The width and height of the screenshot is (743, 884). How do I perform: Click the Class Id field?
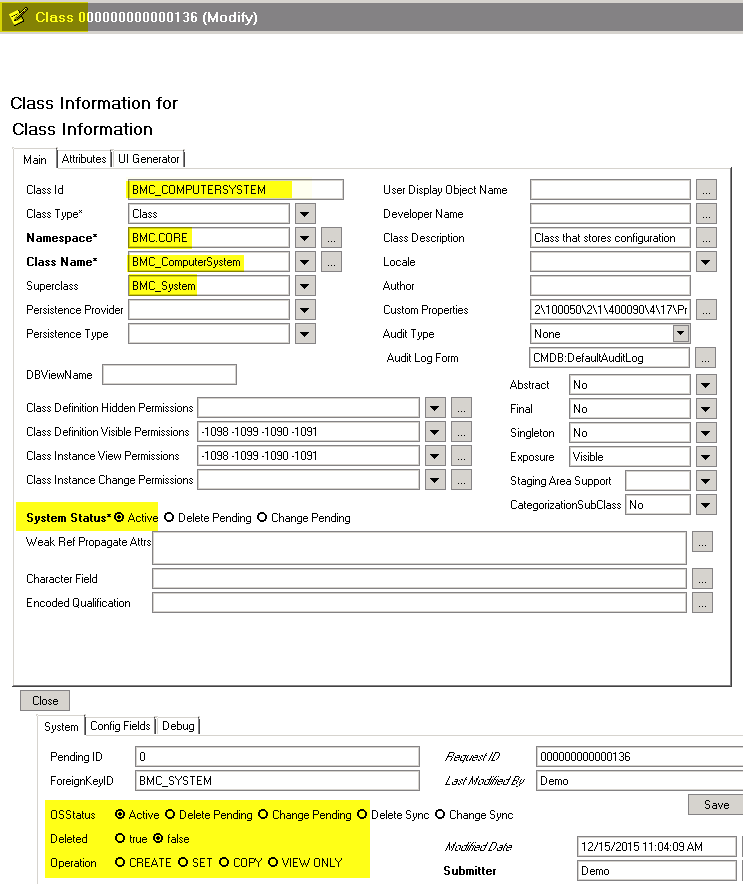(236, 189)
